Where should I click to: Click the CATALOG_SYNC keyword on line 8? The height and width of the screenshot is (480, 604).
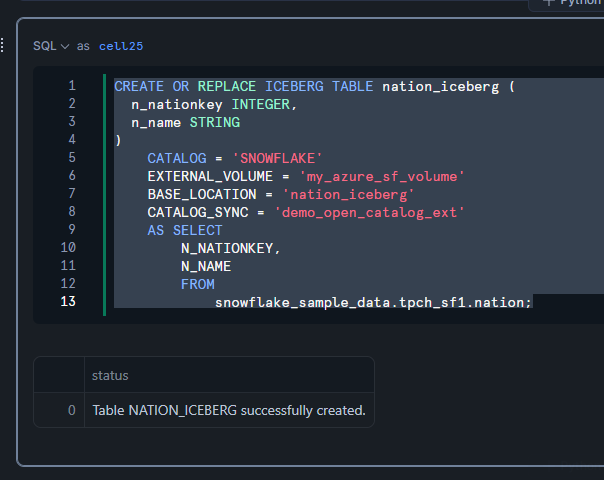tap(198, 212)
